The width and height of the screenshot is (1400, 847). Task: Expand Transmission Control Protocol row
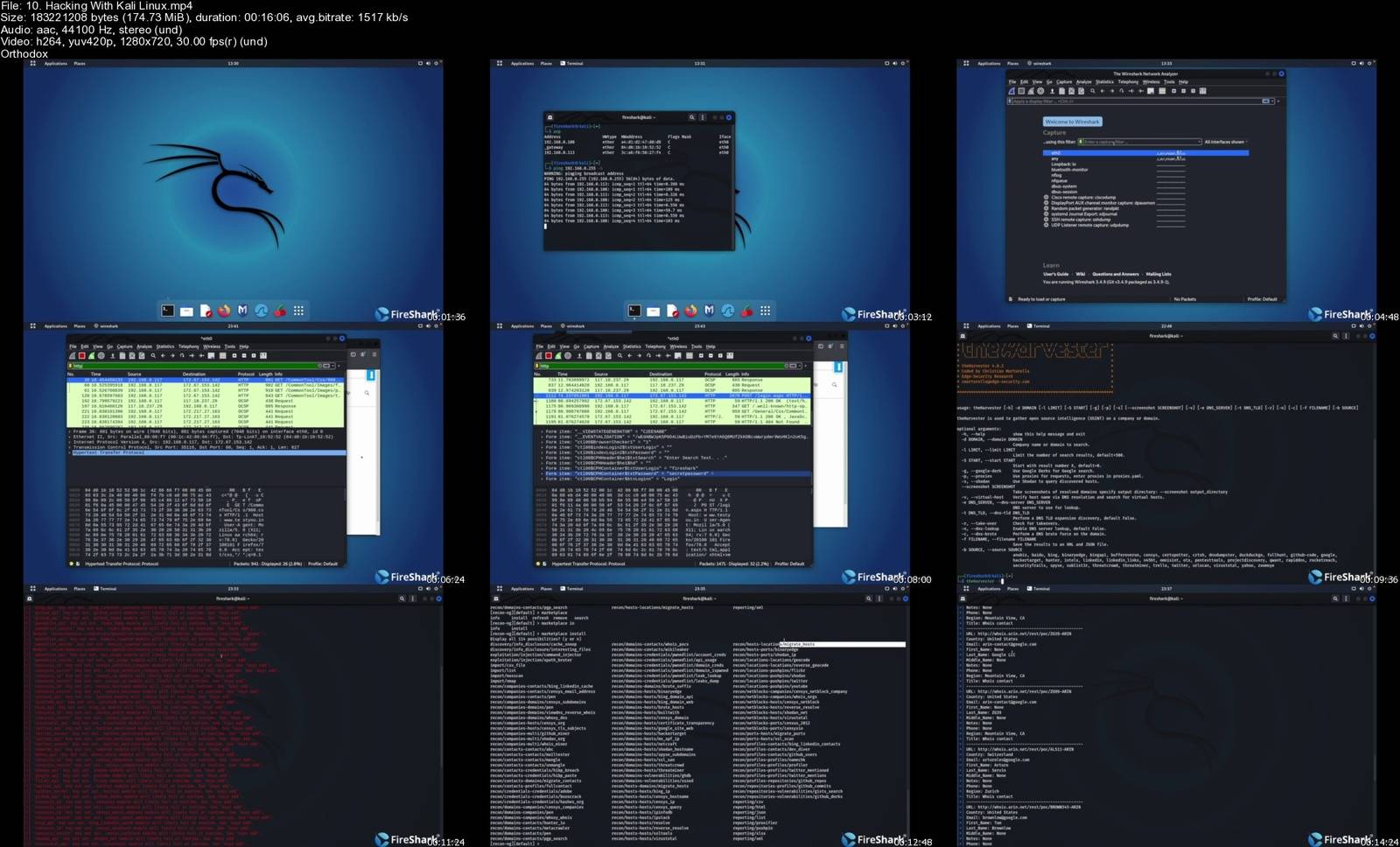click(x=71, y=447)
